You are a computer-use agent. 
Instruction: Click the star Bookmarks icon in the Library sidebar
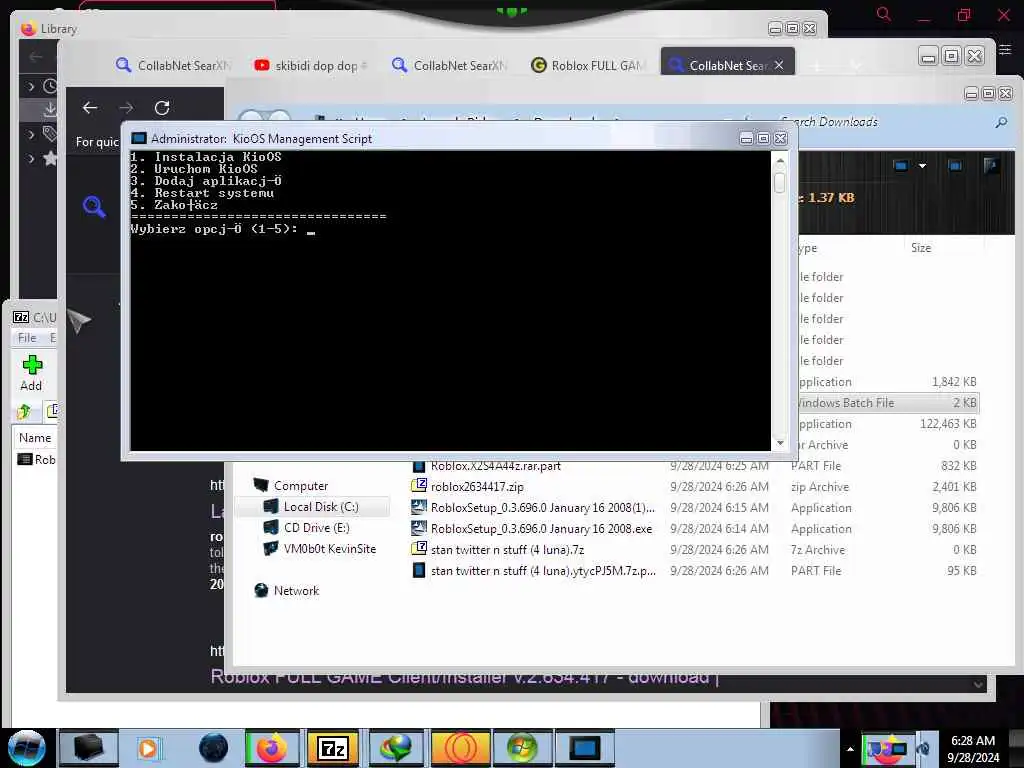click(x=50, y=158)
